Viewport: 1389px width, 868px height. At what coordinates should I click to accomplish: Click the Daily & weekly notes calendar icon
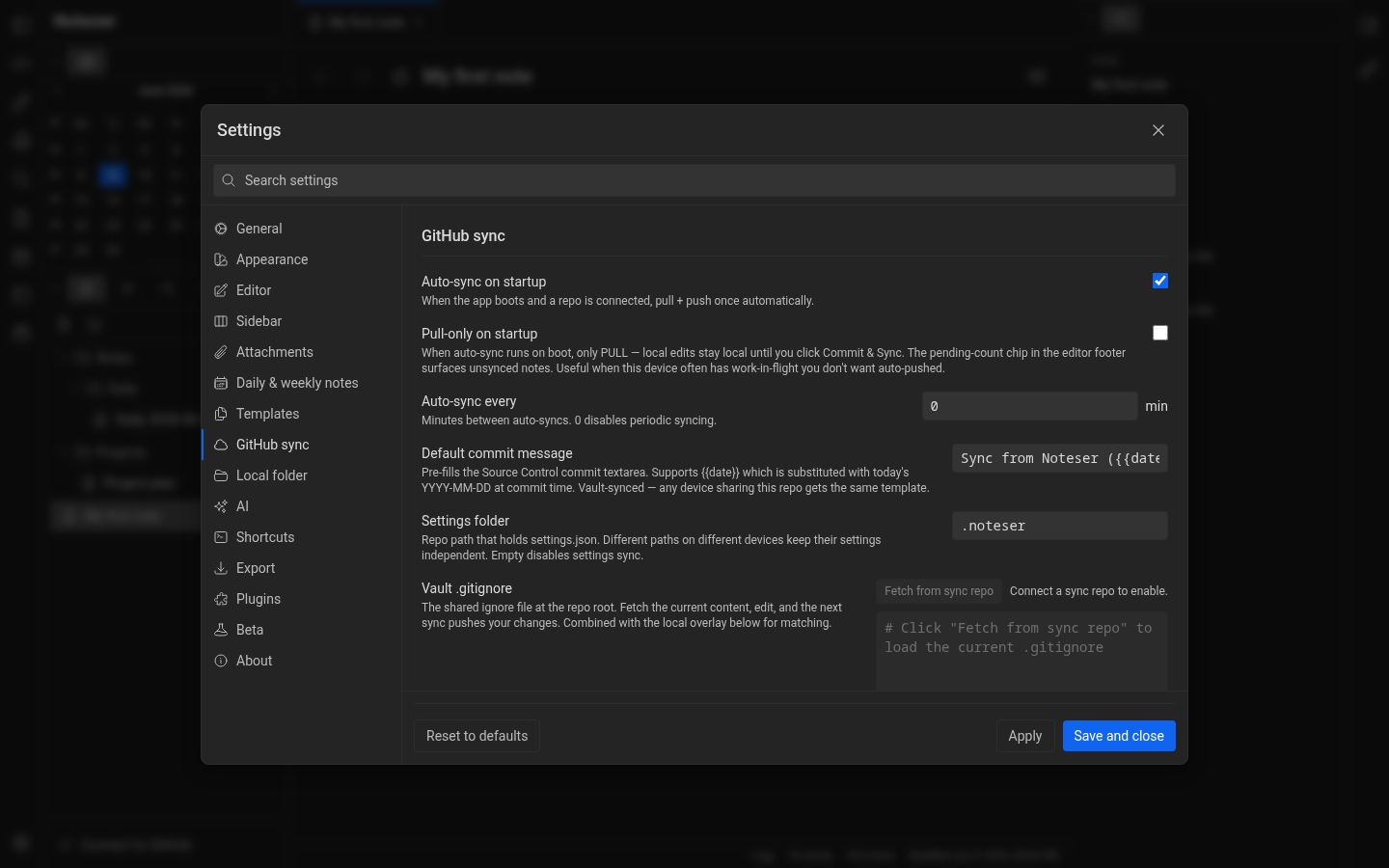click(x=221, y=383)
